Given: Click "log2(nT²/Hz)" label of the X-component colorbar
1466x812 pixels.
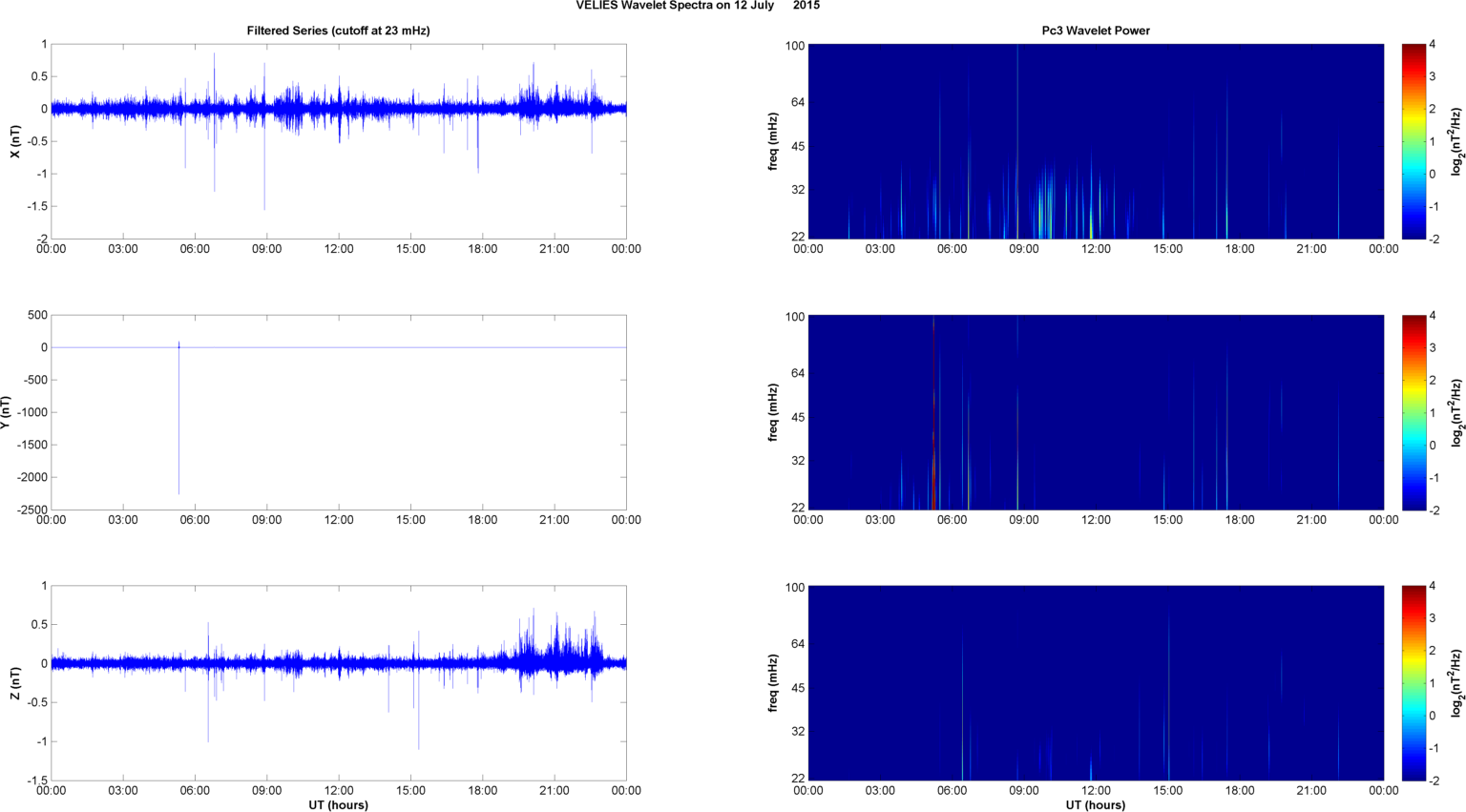Looking at the screenshot, I should pyautogui.click(x=1457, y=141).
